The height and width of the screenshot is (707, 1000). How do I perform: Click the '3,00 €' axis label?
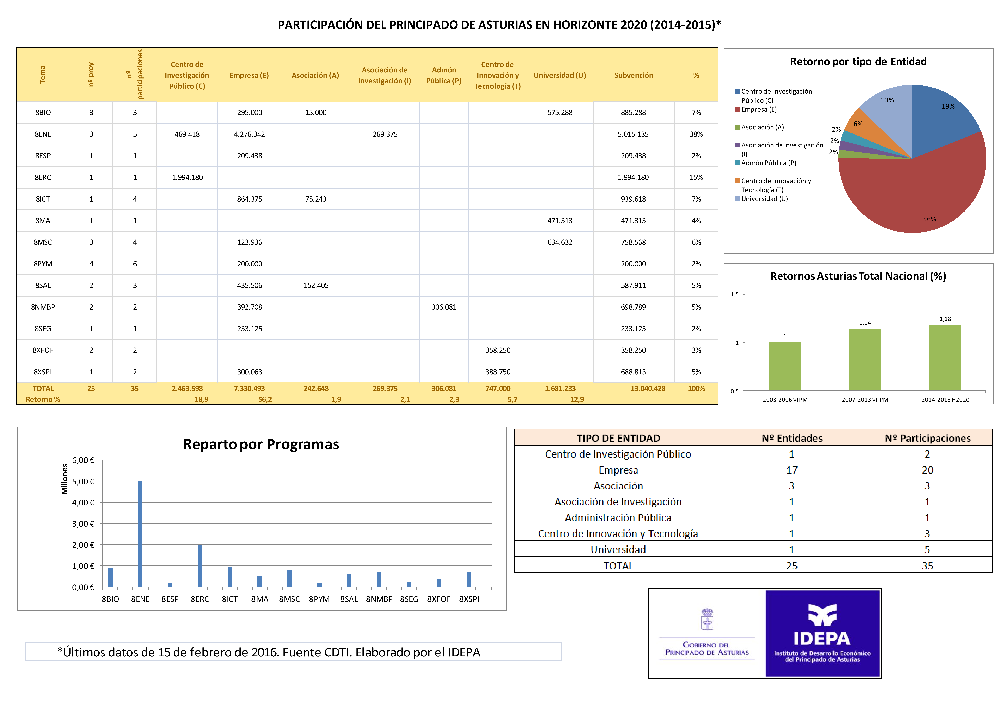(84, 524)
